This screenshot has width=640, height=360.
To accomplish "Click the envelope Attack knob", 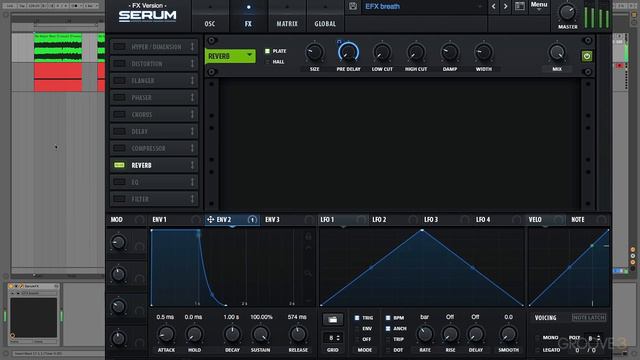I will point(166,334).
